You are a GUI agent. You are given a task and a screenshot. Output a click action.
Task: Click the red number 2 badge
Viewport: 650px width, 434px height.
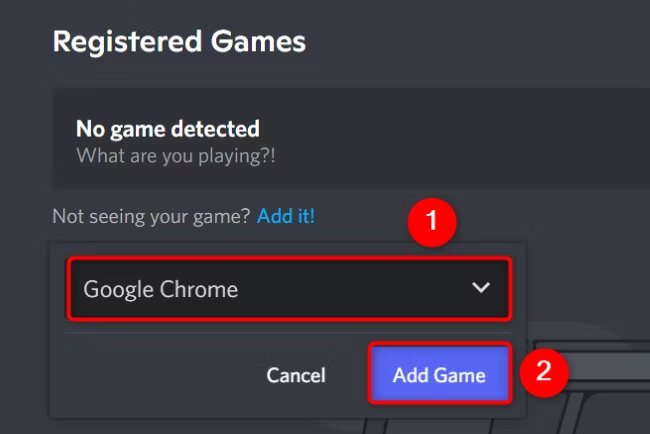point(543,371)
